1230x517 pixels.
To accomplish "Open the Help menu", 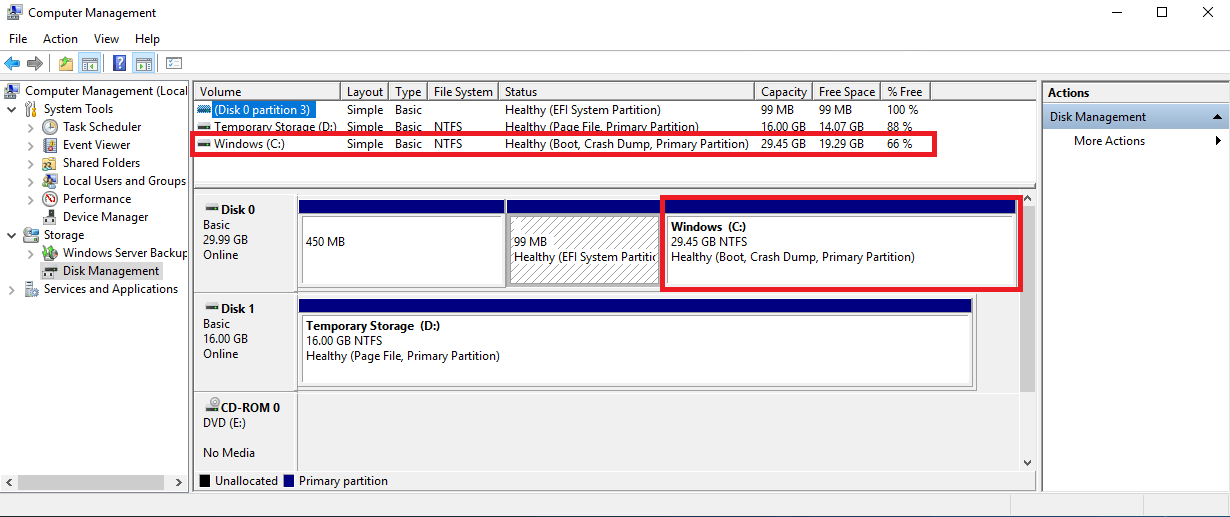I will tap(147, 39).
